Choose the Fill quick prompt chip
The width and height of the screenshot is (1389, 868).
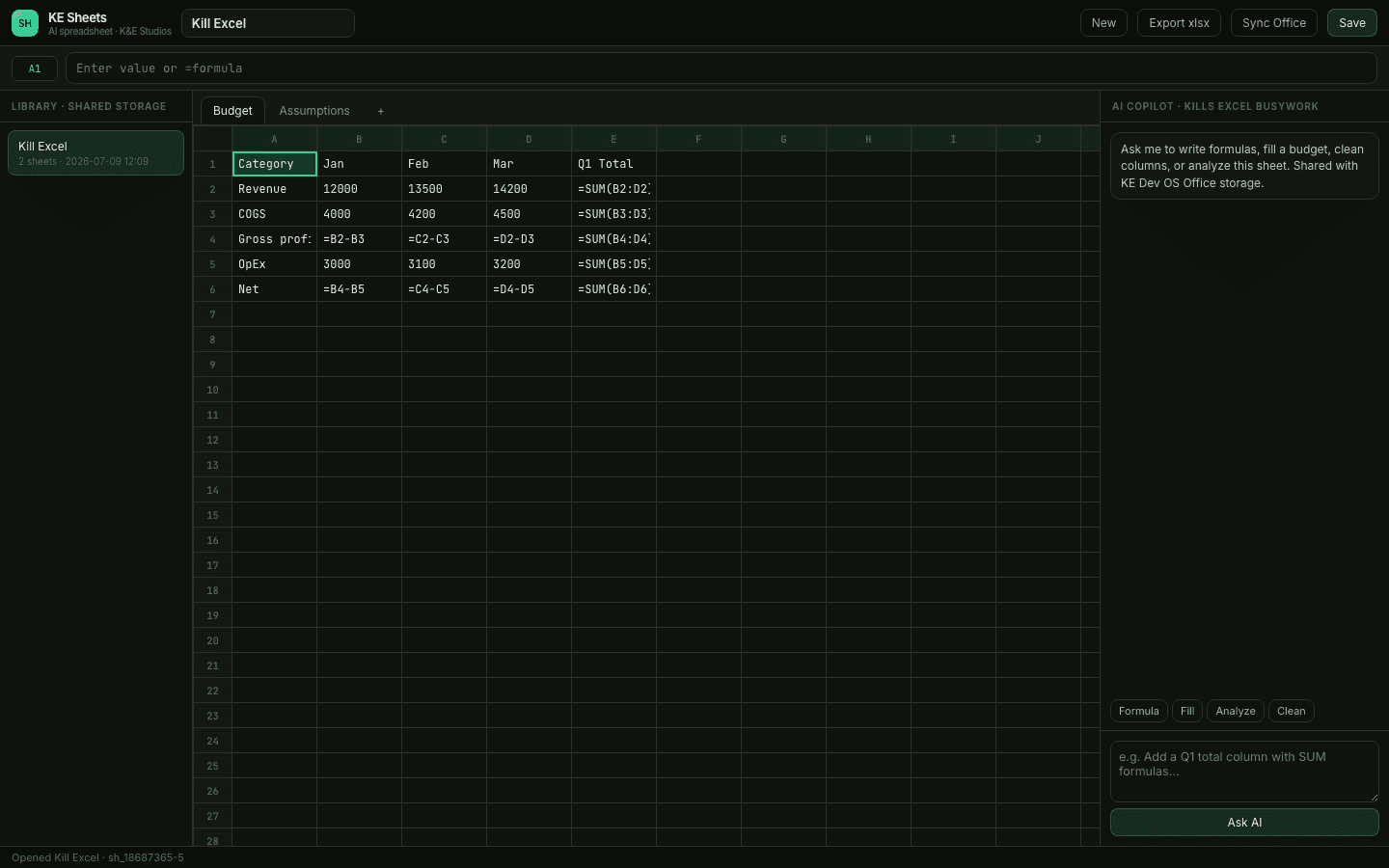tap(1187, 711)
